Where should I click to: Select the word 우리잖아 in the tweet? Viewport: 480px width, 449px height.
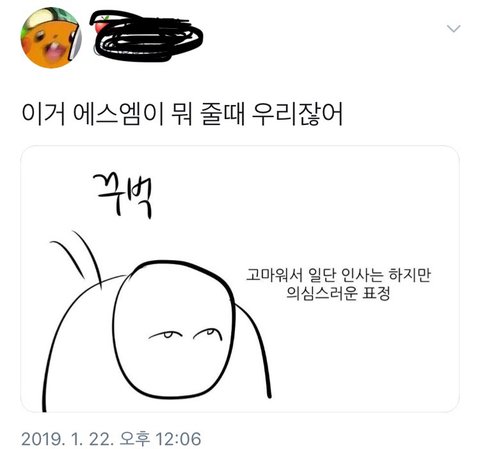(297, 115)
